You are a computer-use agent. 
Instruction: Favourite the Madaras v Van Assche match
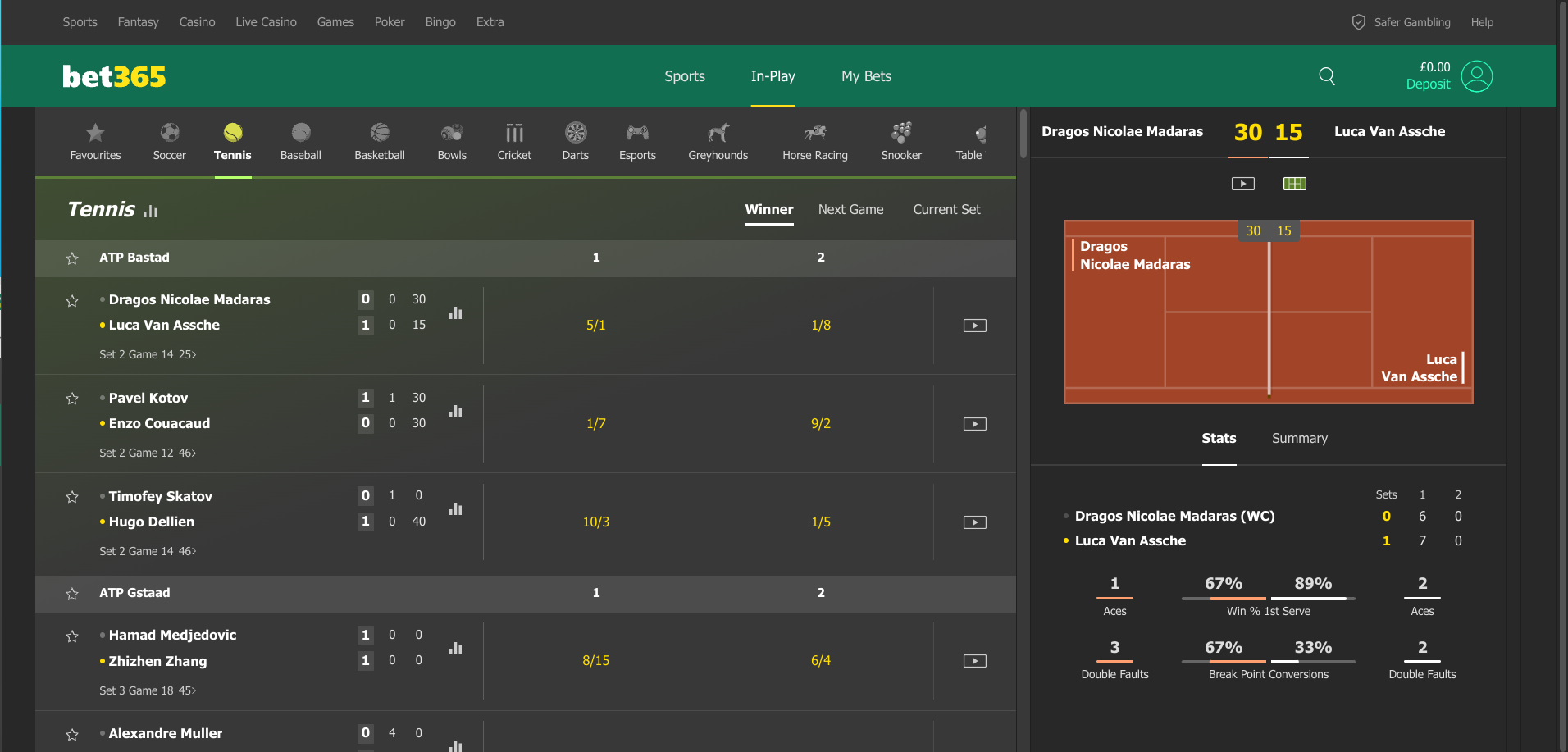(x=72, y=301)
